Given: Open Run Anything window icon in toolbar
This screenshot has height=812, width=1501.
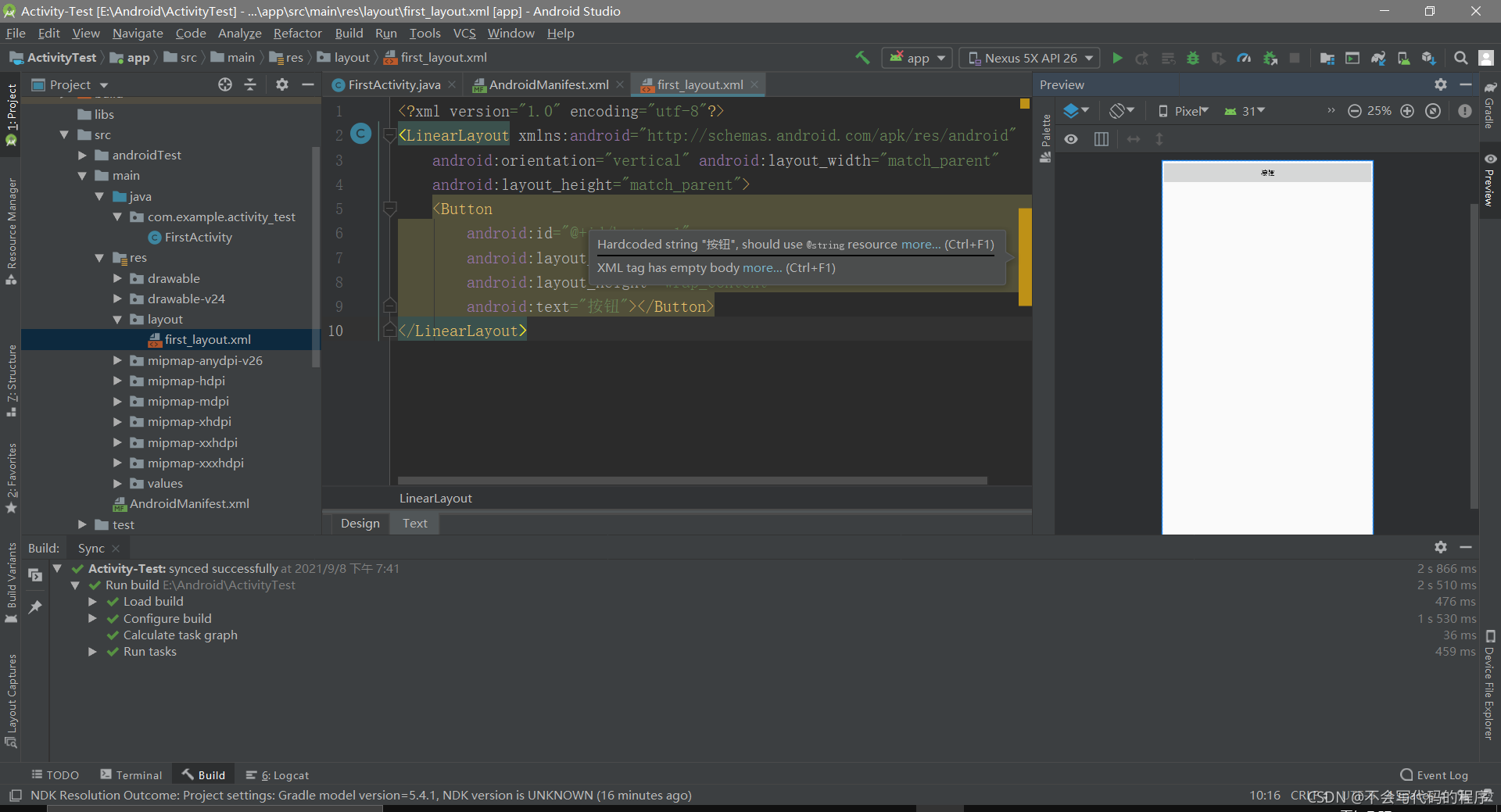Looking at the screenshot, I should (x=1352, y=58).
